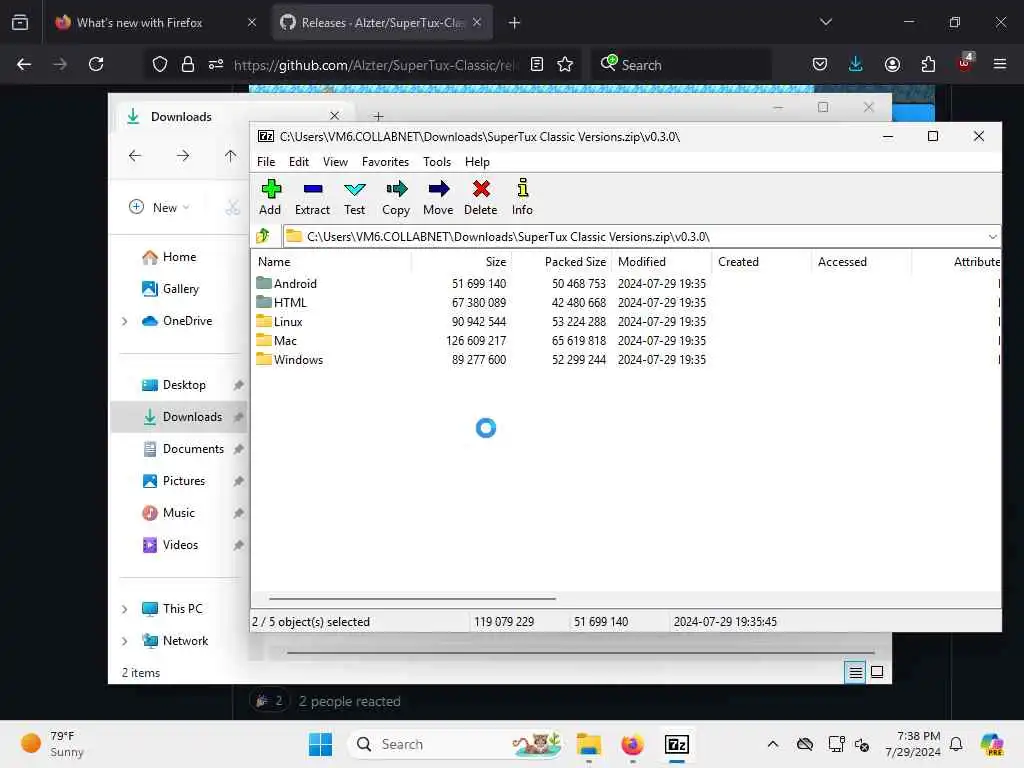The image size is (1024, 768).
Task: Sort by the Modified column header
Action: [662, 262]
